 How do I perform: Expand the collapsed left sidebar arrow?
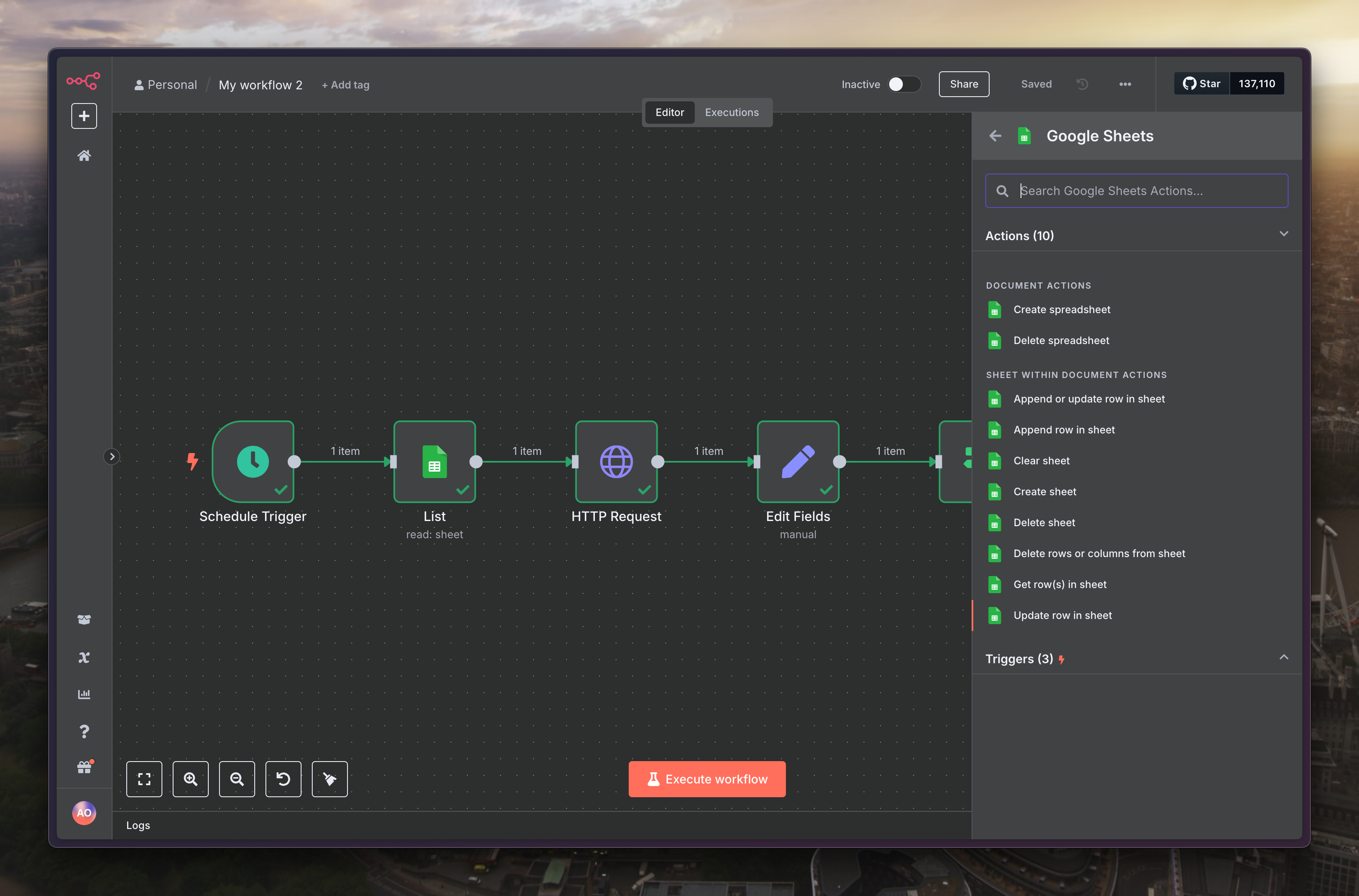pyautogui.click(x=112, y=457)
